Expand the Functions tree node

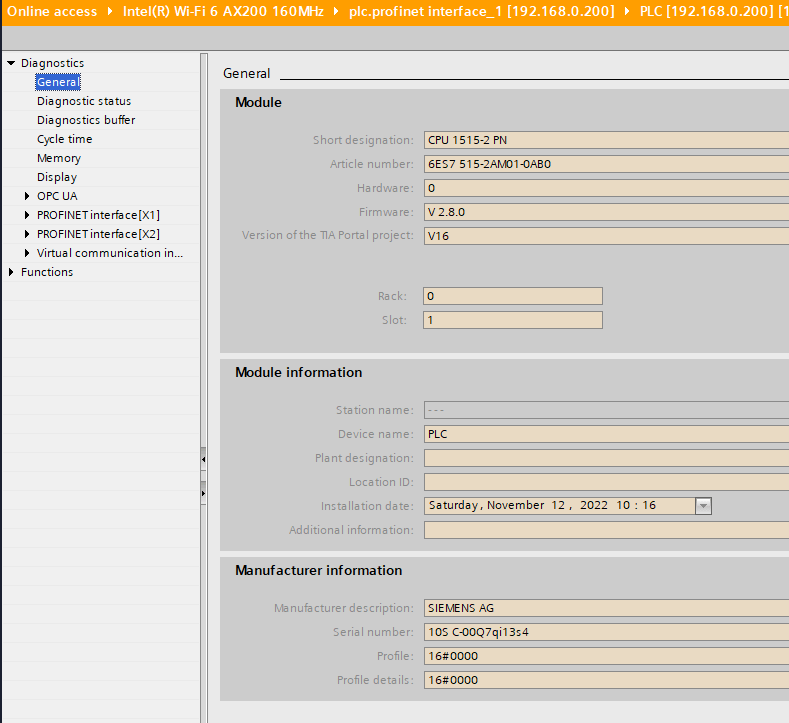pos(11,272)
